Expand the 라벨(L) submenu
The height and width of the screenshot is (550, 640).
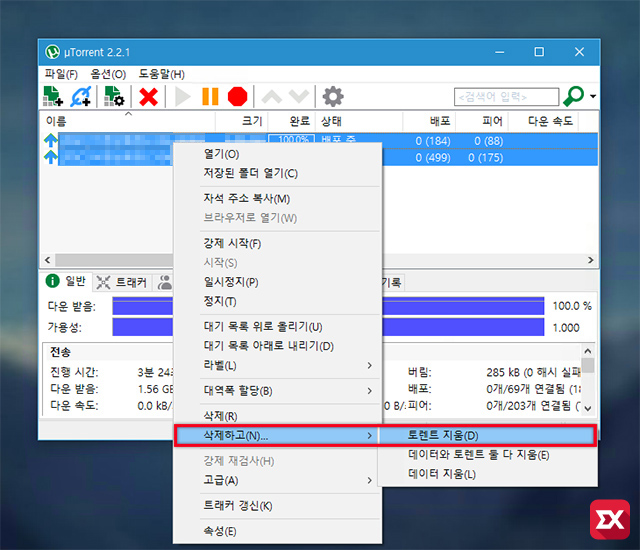tap(278, 365)
